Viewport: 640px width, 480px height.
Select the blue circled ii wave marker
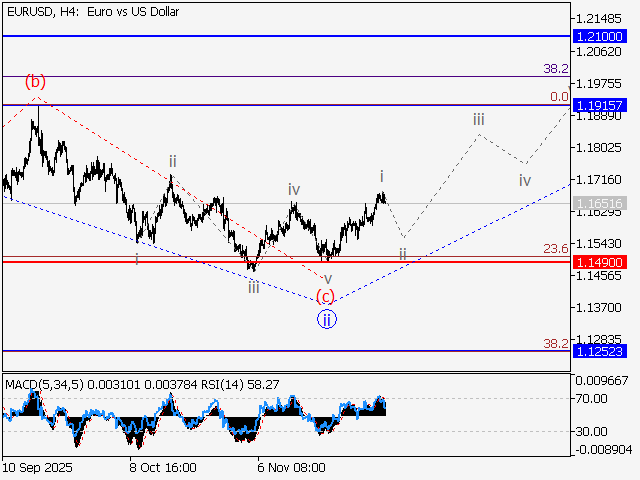coord(327,319)
